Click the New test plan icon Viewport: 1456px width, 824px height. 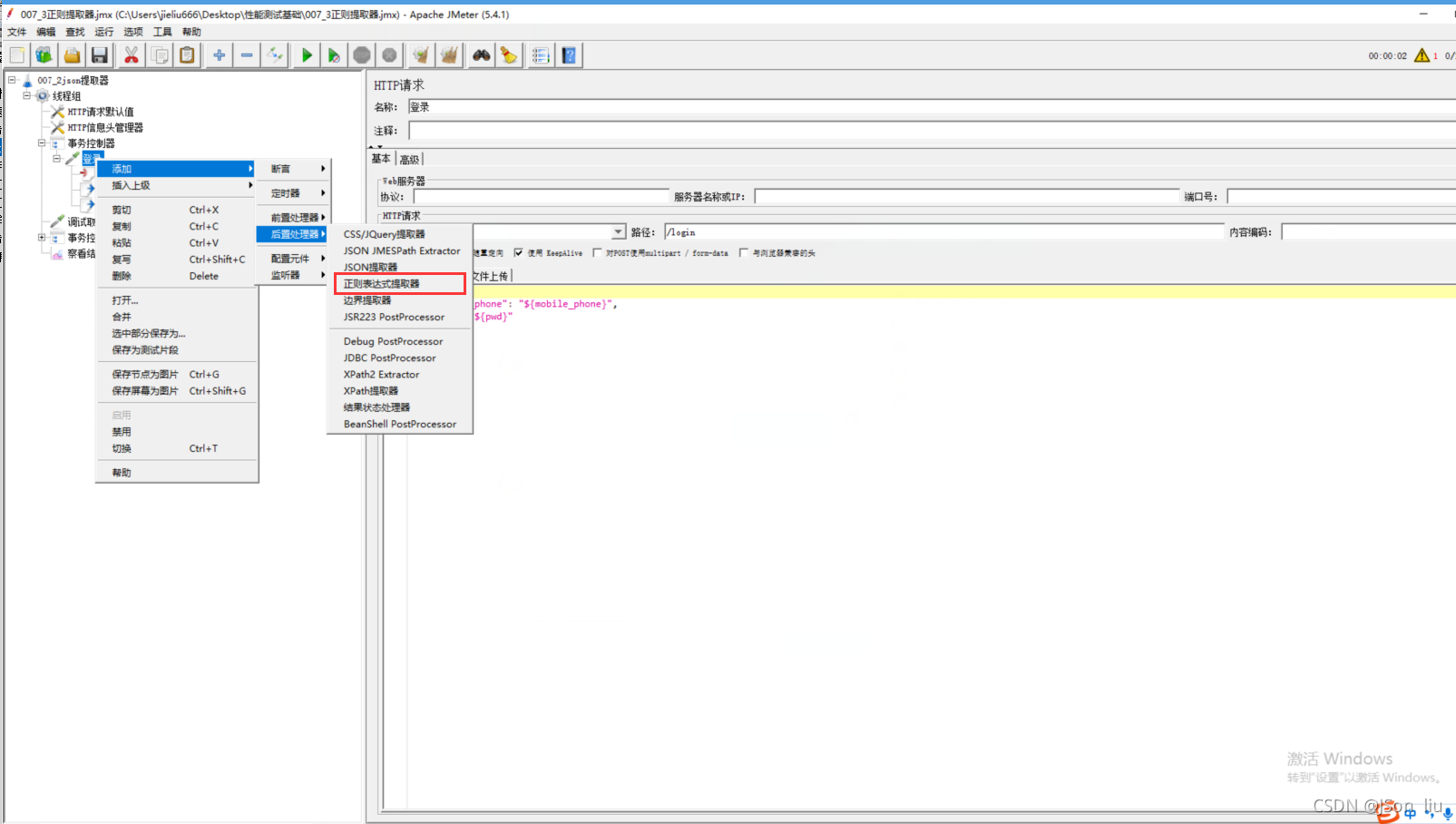pos(17,55)
